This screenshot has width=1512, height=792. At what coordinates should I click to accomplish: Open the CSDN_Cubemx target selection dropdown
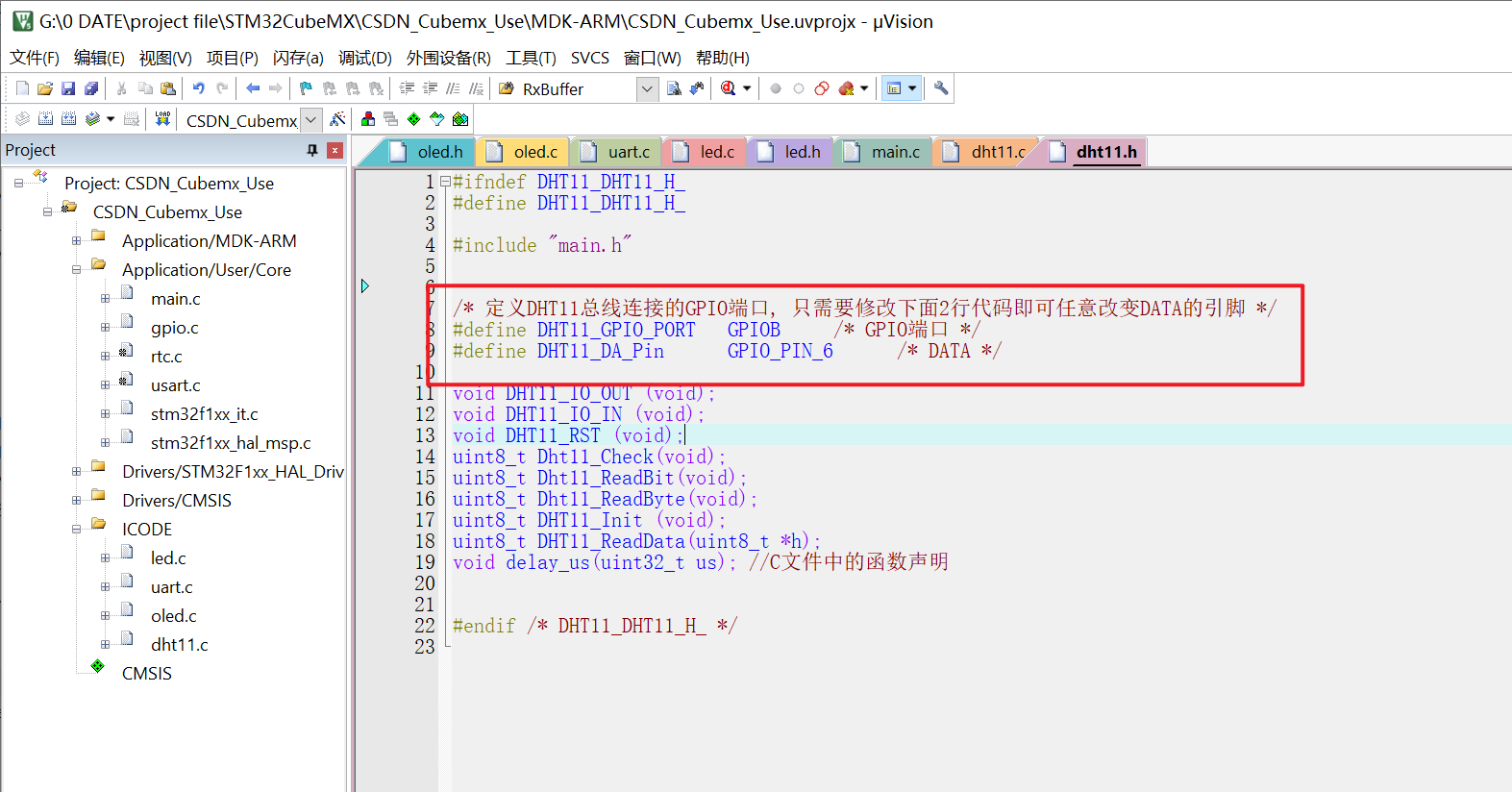click(310, 120)
